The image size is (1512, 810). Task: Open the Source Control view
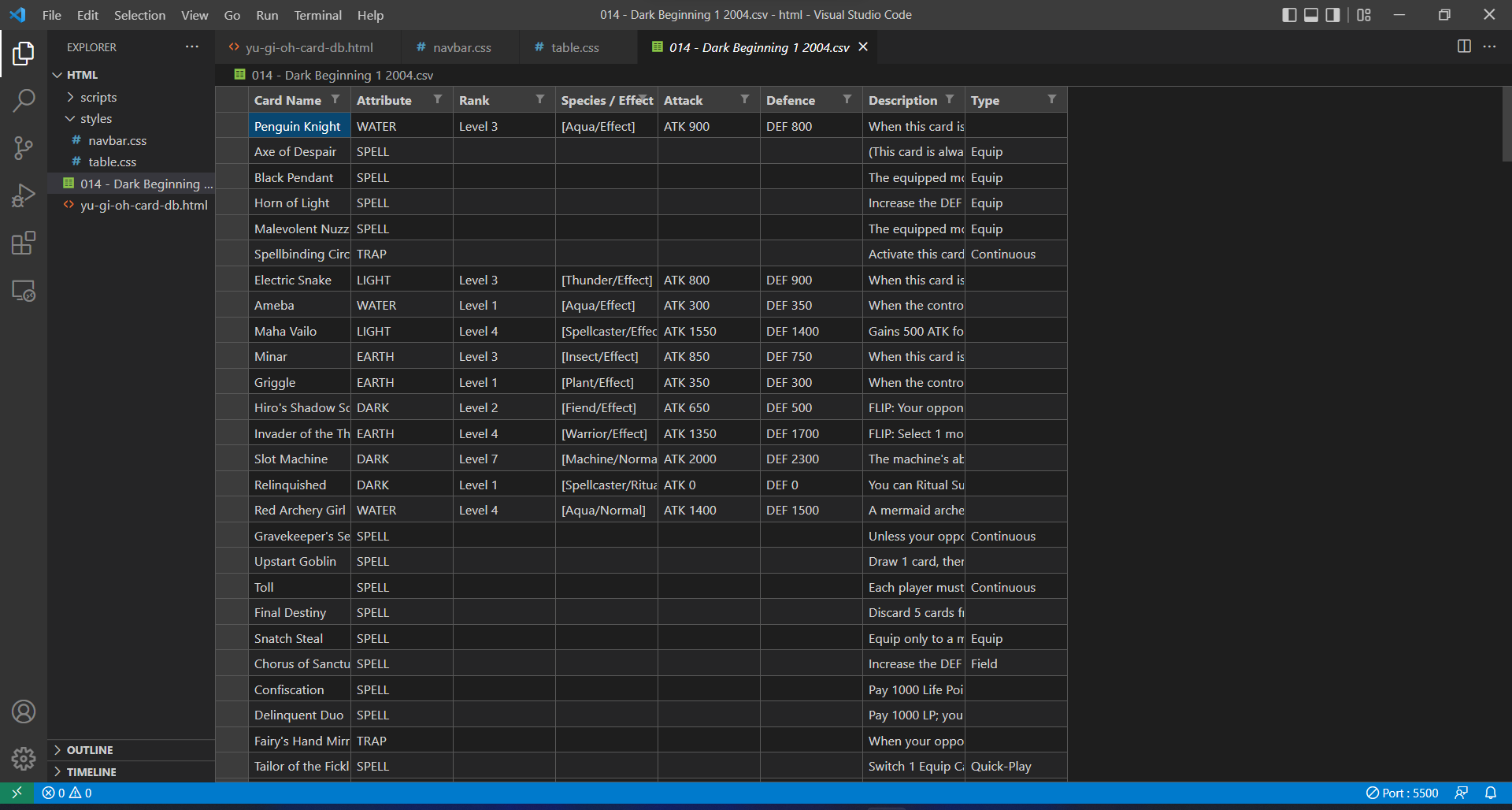tap(24, 148)
